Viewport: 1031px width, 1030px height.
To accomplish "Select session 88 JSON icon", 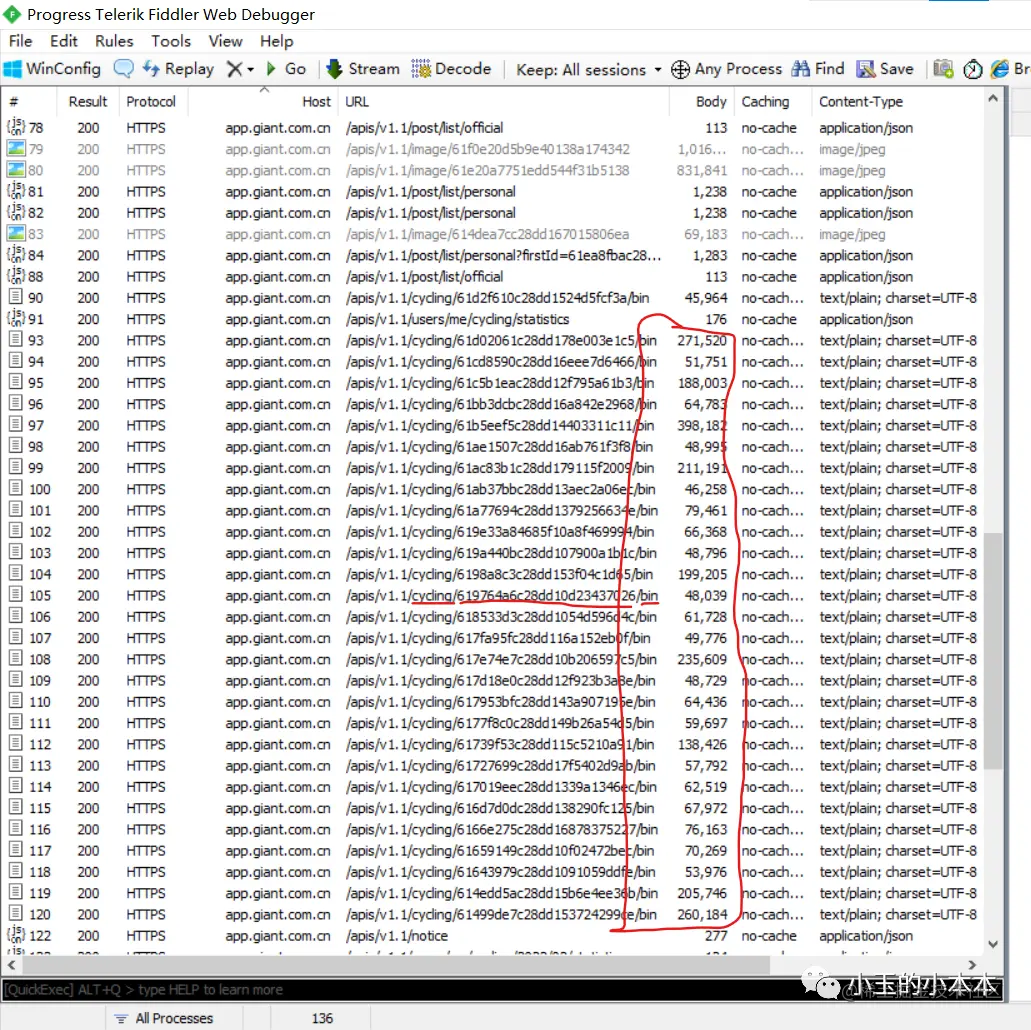I will [x=16, y=276].
